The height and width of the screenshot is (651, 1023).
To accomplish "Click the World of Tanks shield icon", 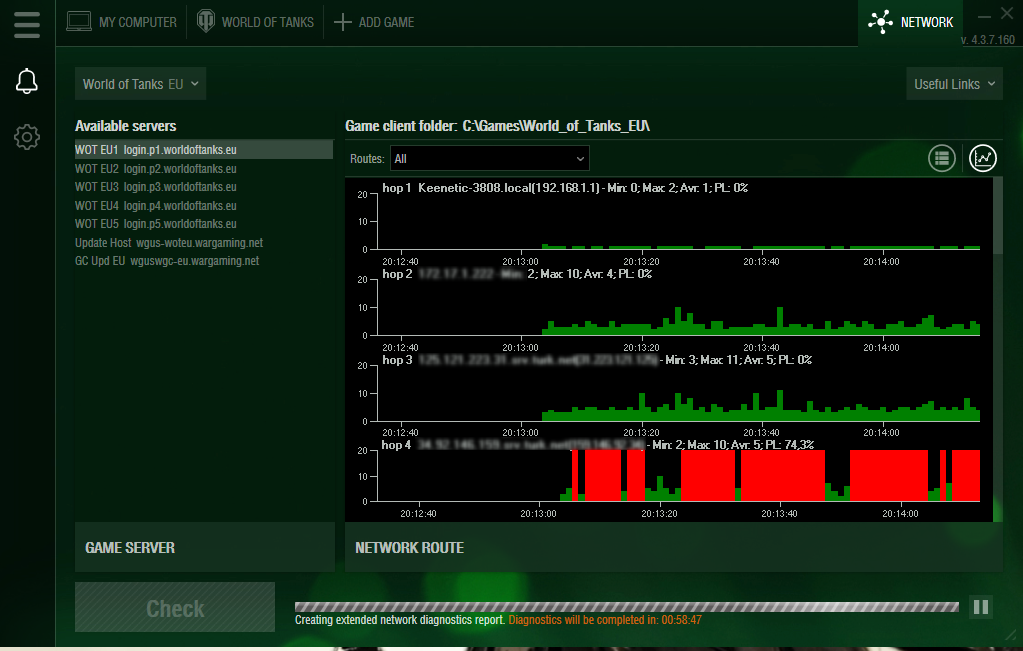I will pyautogui.click(x=206, y=21).
